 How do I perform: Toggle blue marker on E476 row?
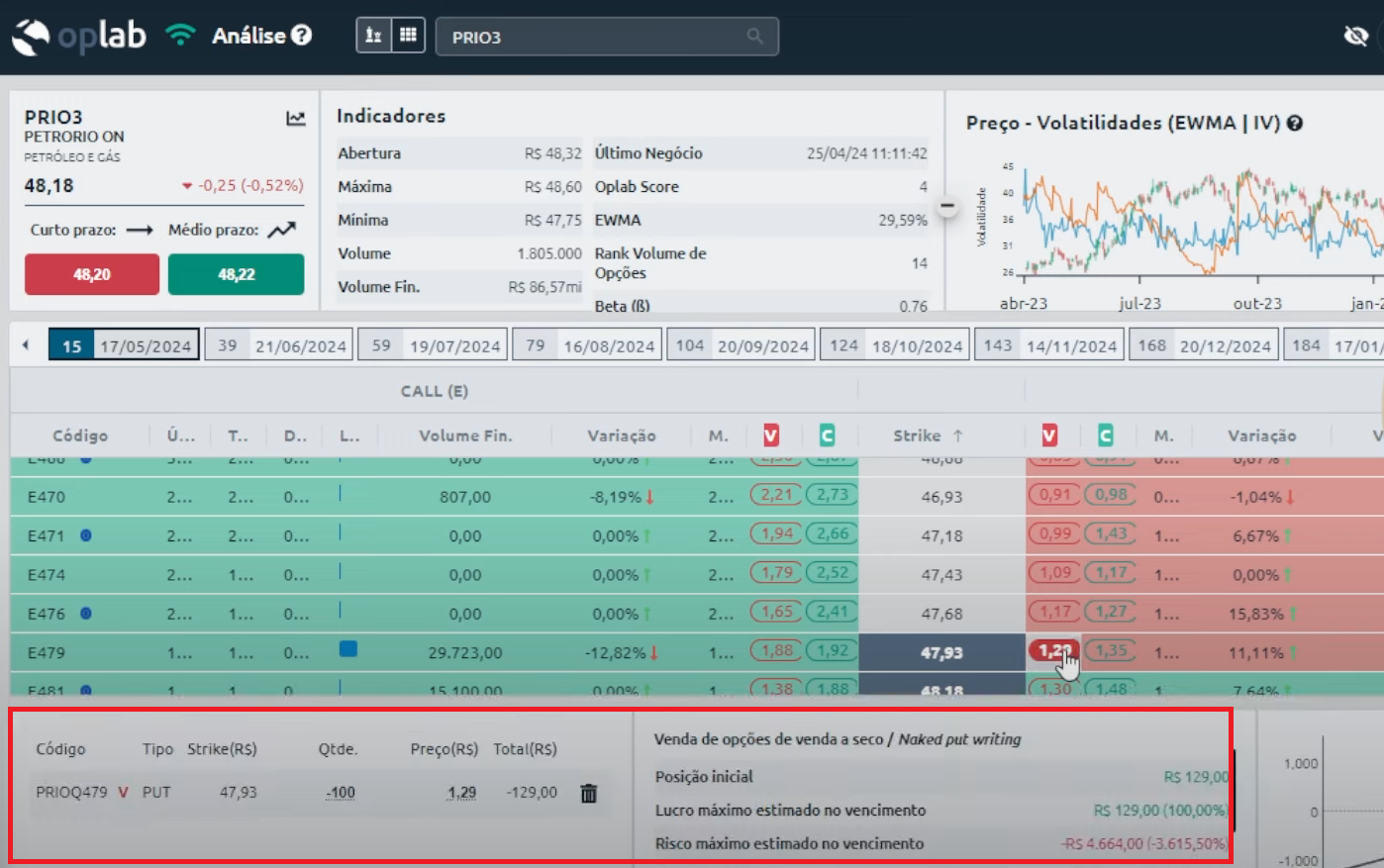[x=86, y=614]
